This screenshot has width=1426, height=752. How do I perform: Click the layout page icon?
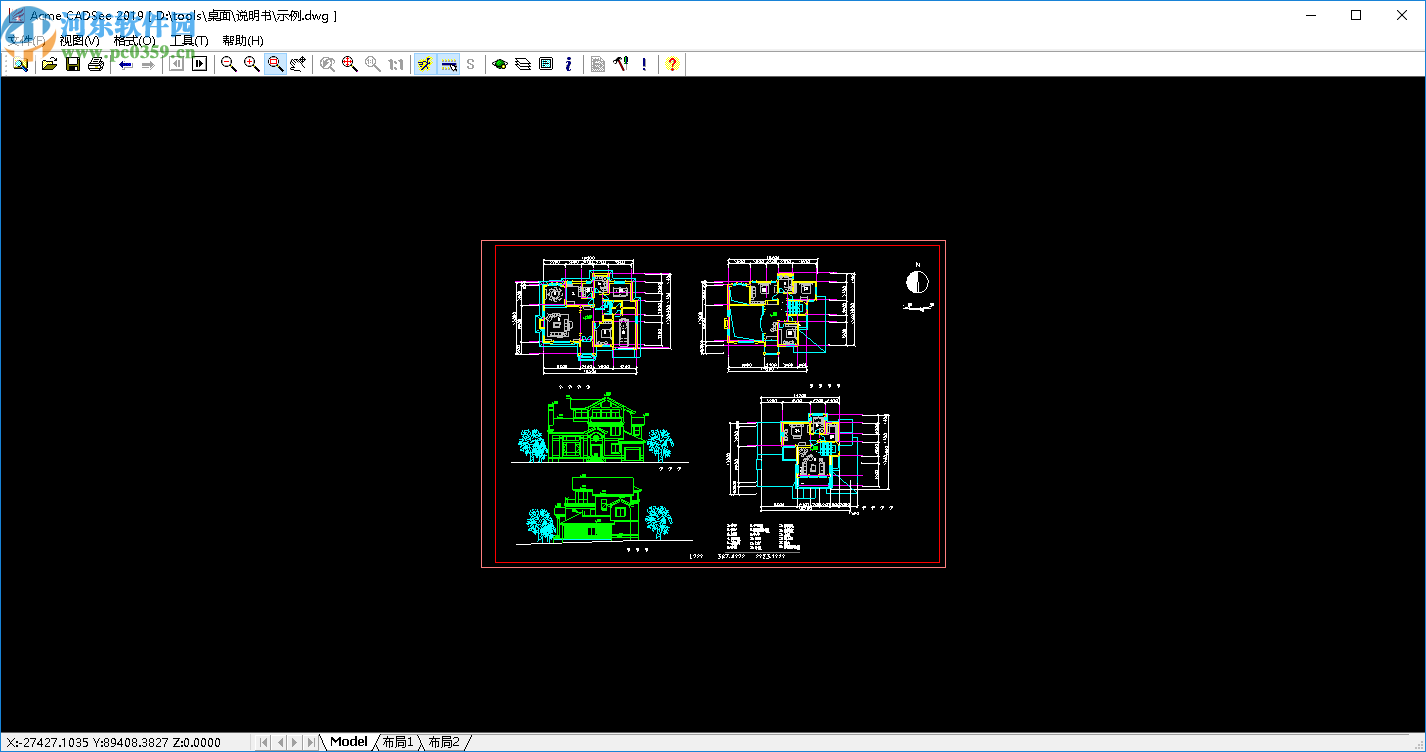point(546,64)
